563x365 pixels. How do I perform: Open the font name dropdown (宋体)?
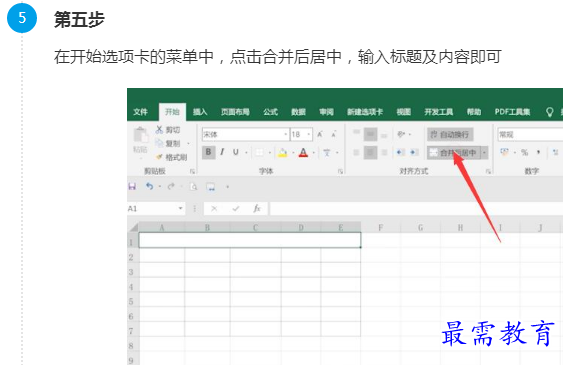pos(286,135)
